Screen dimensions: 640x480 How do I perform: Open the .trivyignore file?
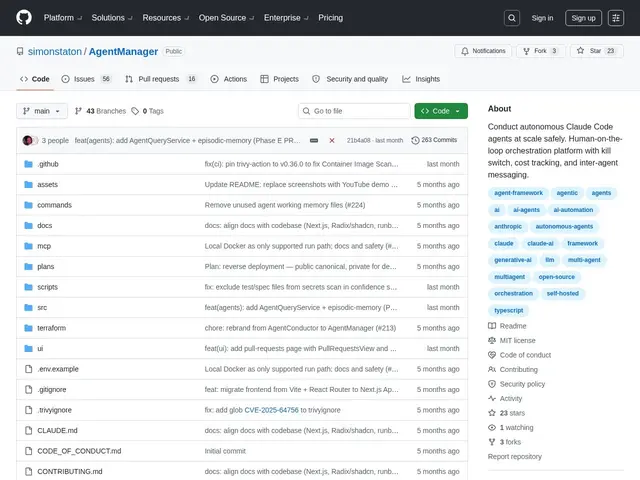pyautogui.click(x=54, y=410)
